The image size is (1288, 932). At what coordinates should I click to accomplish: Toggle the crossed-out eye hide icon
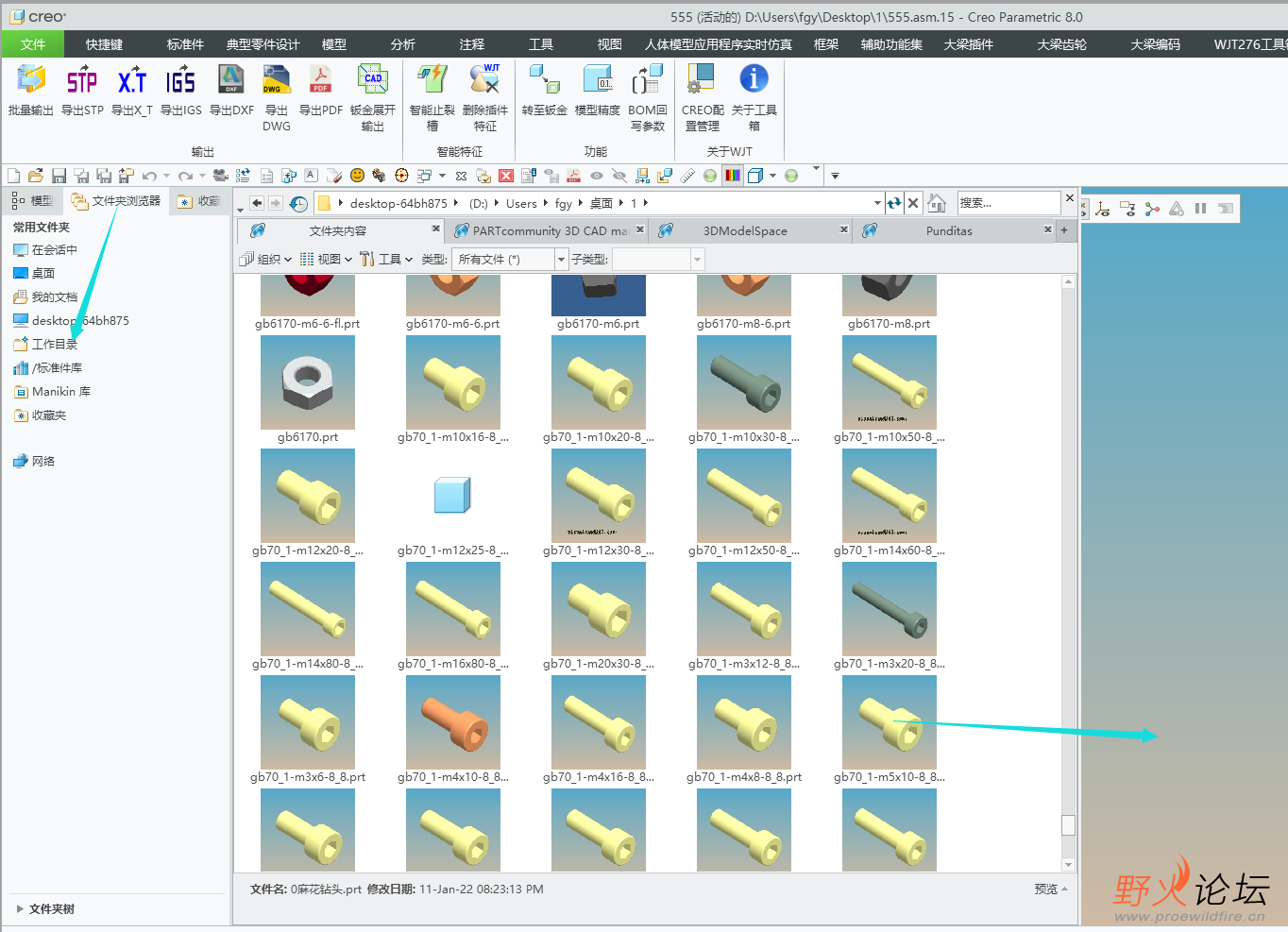coord(619,176)
